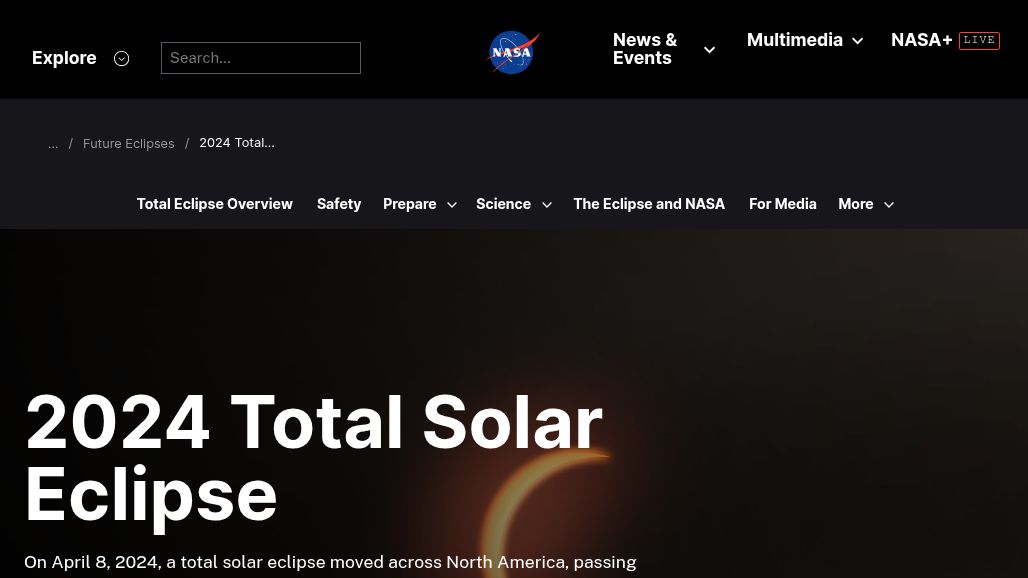Select the Total Eclipse Overview tab
The width and height of the screenshot is (1028, 578).
[214, 203]
